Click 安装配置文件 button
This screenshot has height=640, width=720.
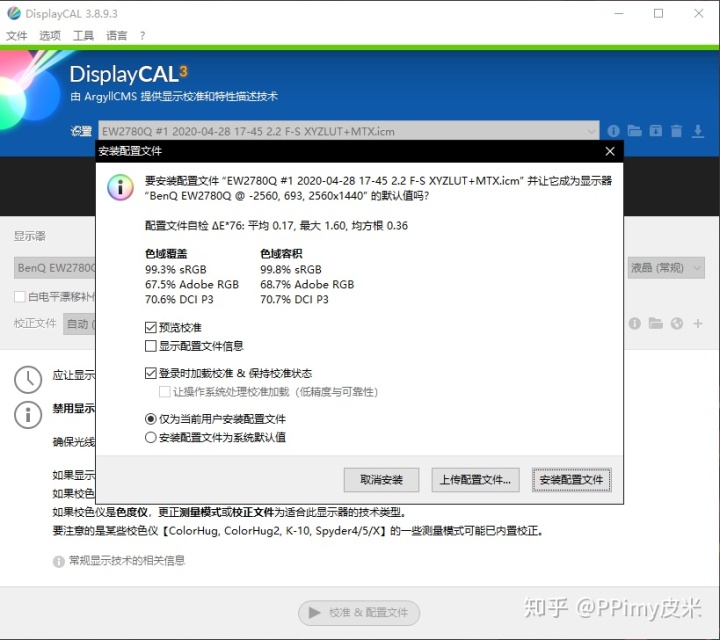[x=571, y=480]
